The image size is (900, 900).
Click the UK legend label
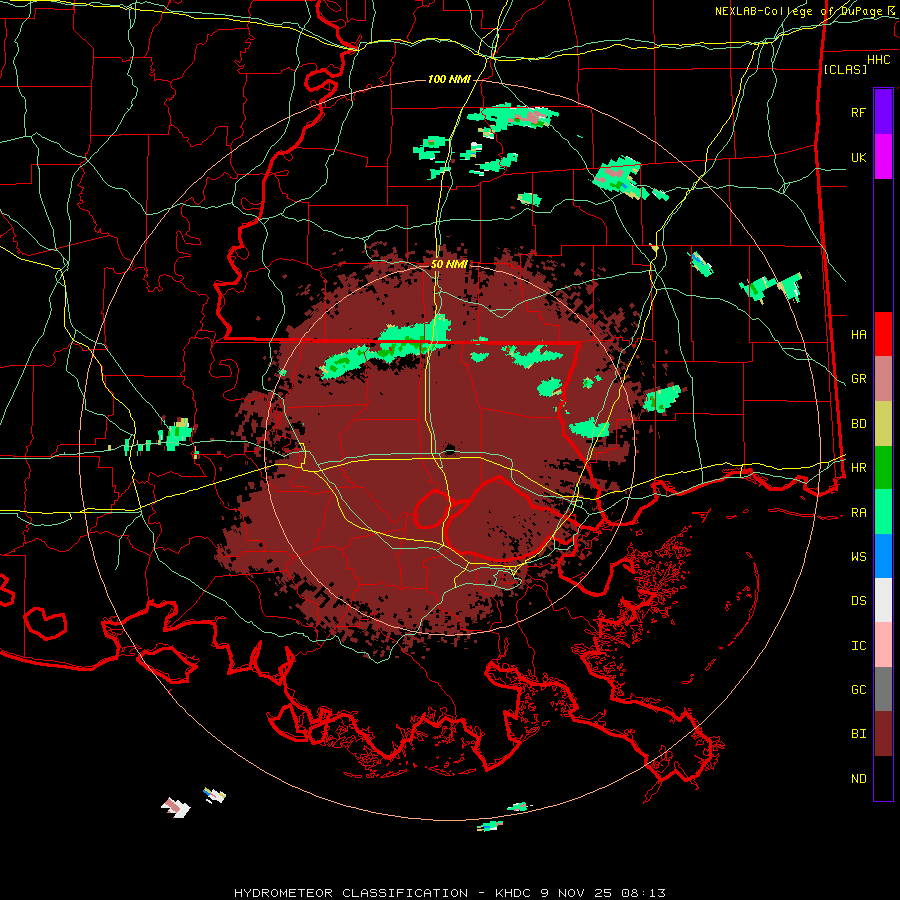coord(858,157)
